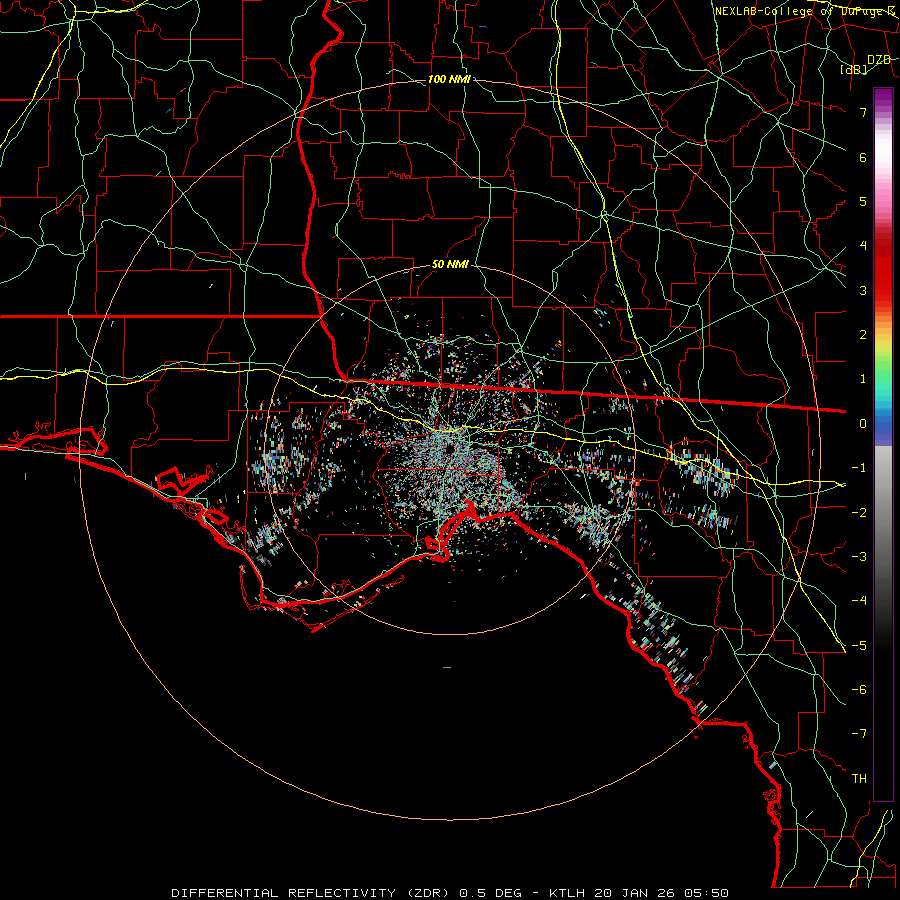Click the 4 dB tick label

click(863, 246)
